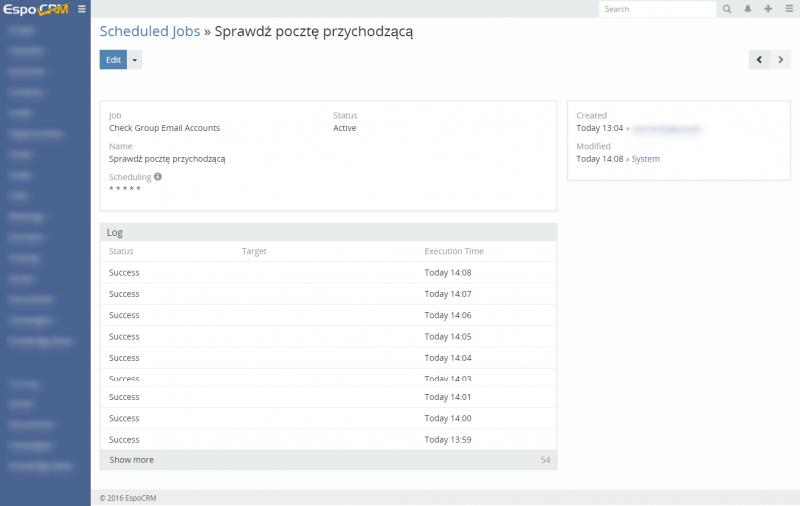Click the Status column header in Log

[x=121, y=251]
